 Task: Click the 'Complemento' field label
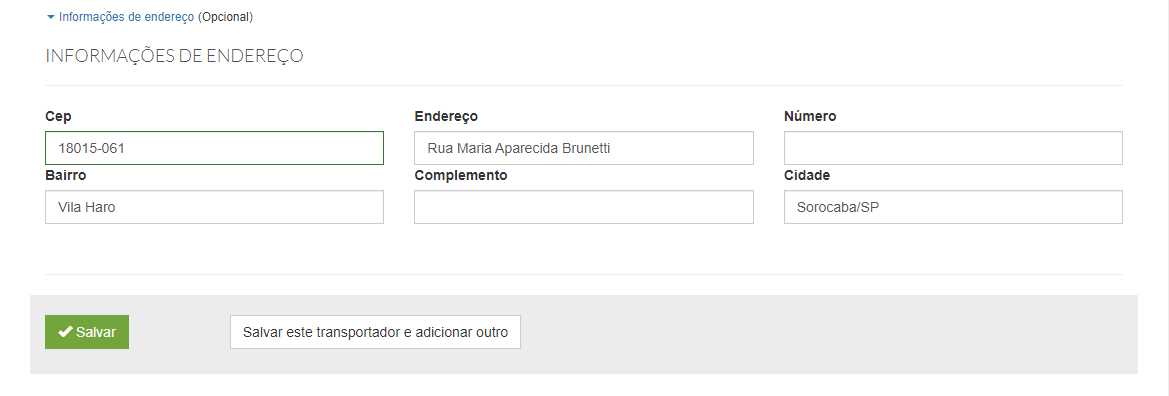pyautogui.click(x=461, y=175)
